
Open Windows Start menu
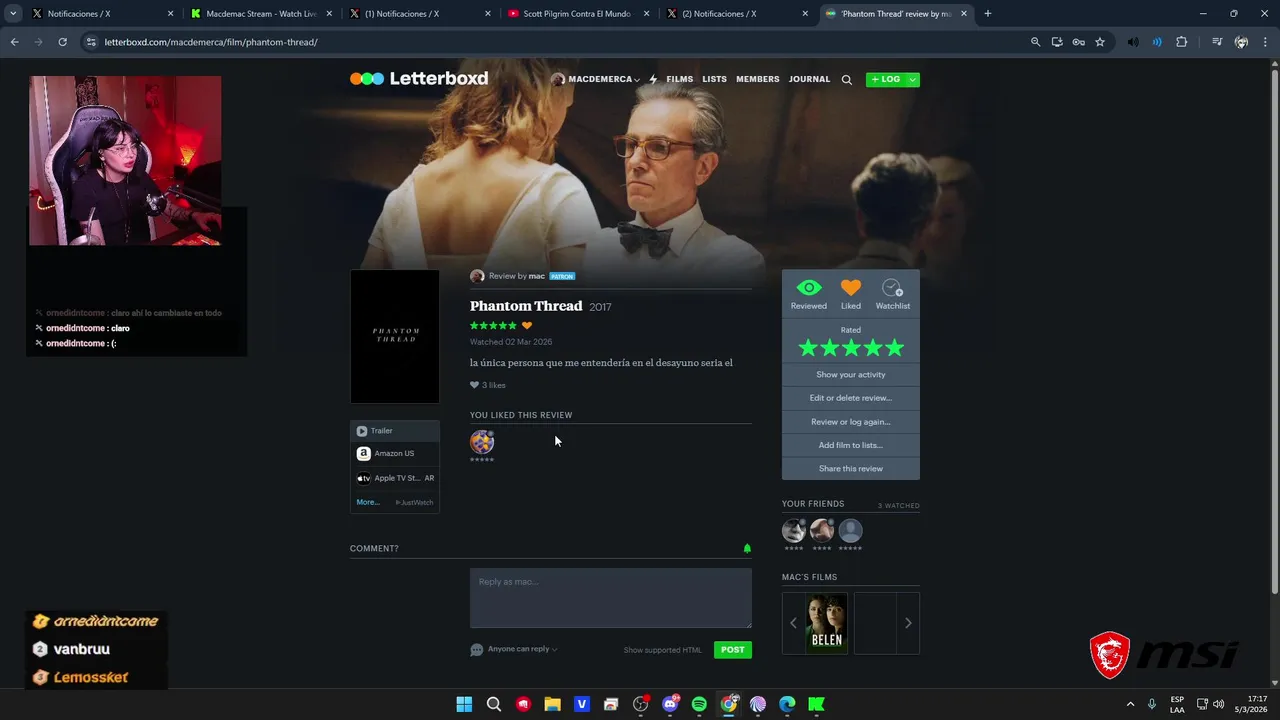tap(464, 704)
